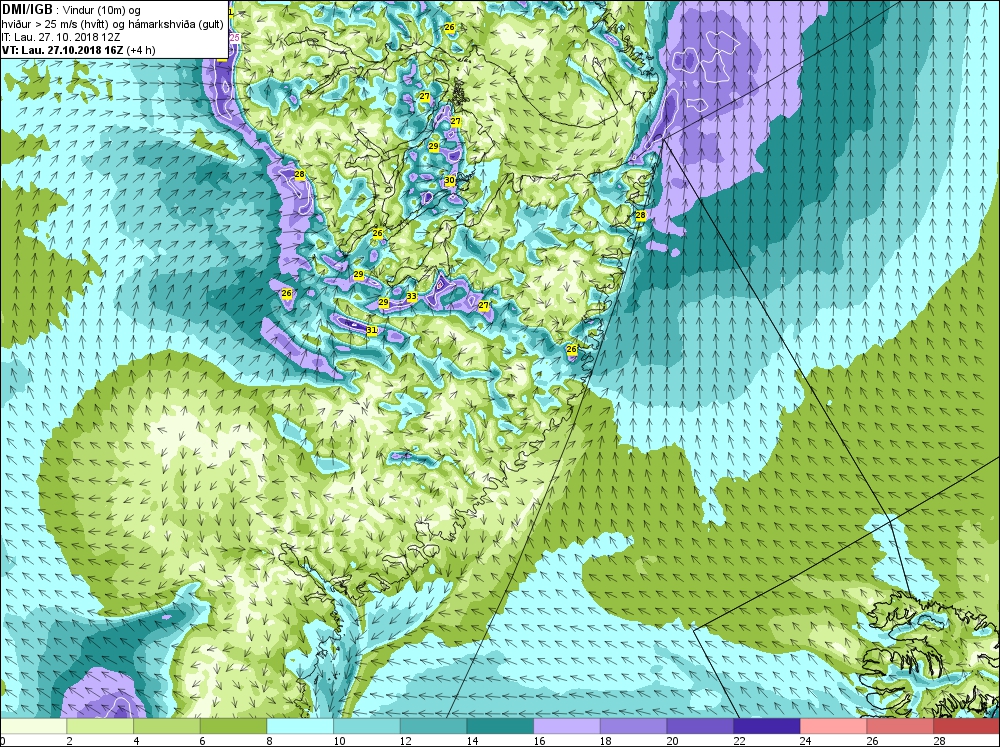The width and height of the screenshot is (1000, 747).
Task: Click the legend scale value 24
Action: [805, 741]
